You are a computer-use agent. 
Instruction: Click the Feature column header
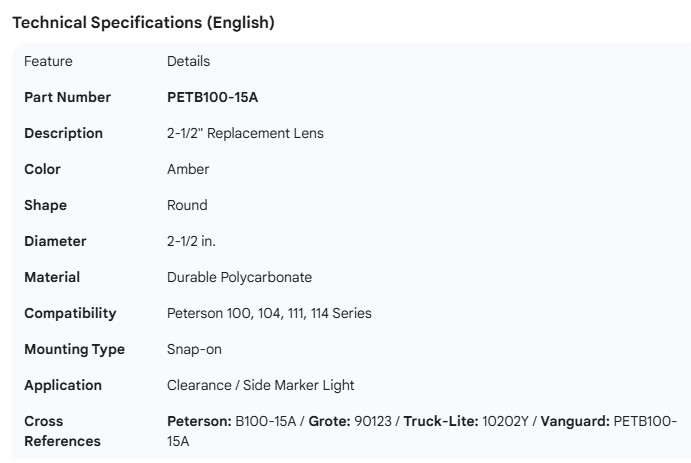tap(48, 61)
